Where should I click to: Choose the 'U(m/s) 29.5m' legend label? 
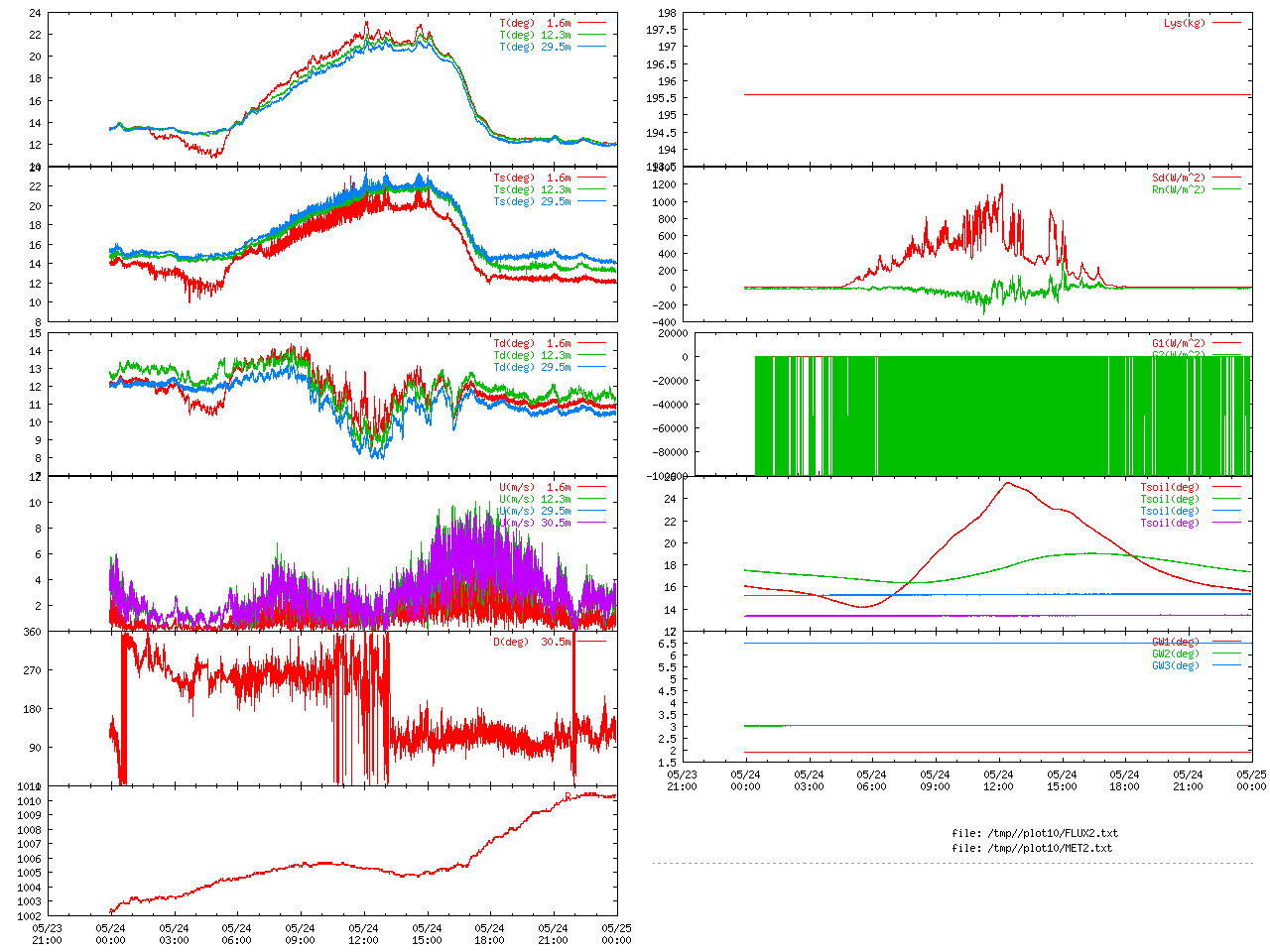(x=536, y=511)
